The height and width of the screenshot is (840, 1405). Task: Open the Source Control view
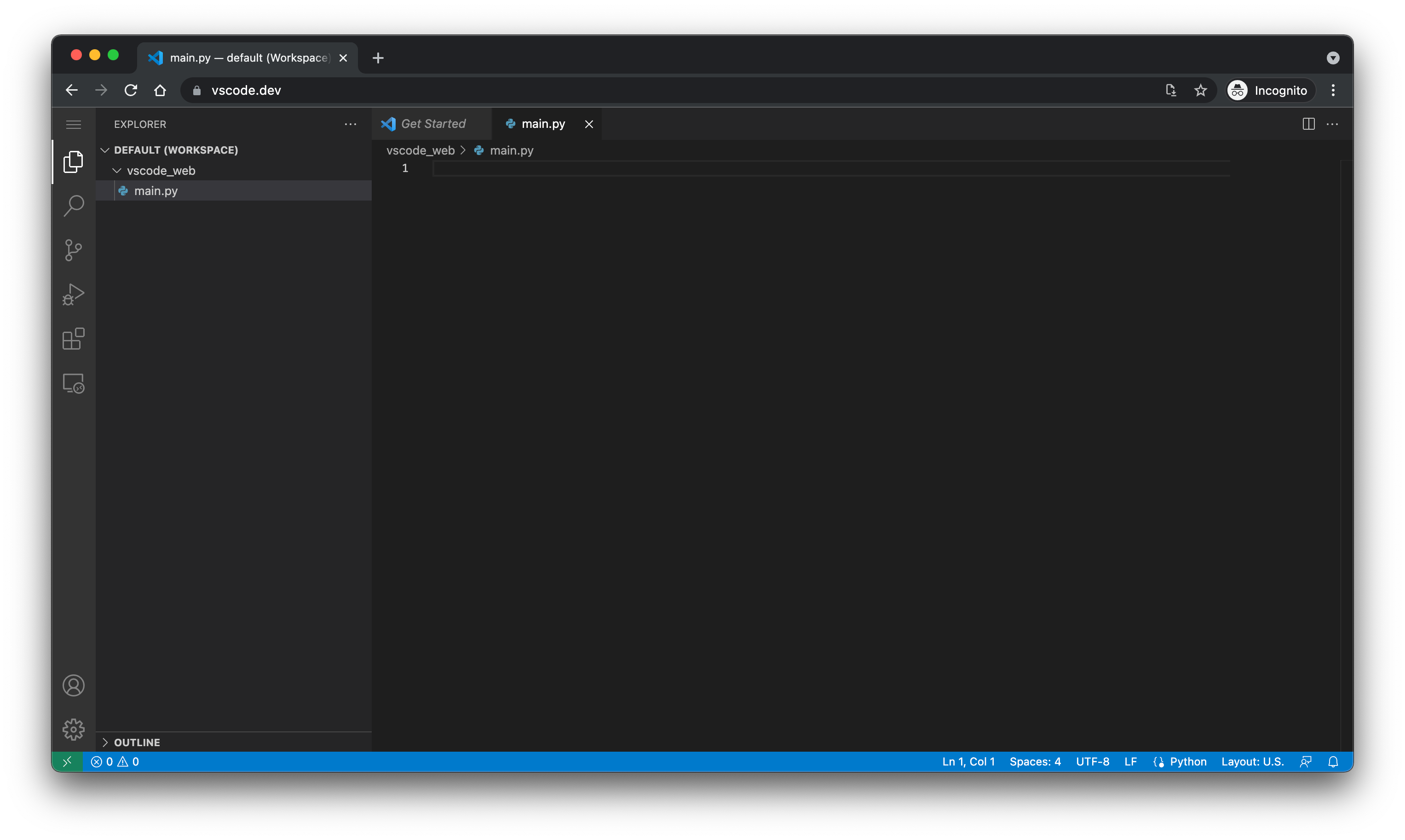click(74, 250)
